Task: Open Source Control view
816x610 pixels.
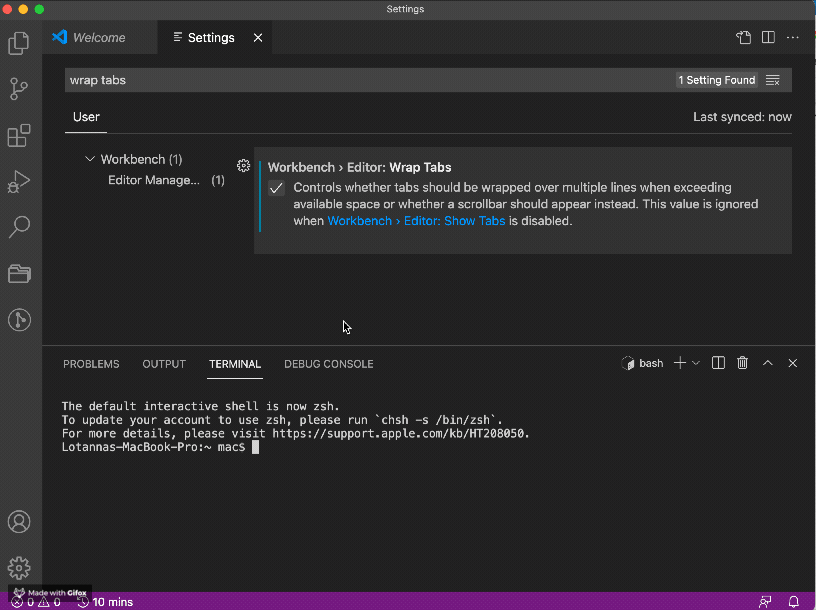Action: pyautogui.click(x=19, y=89)
